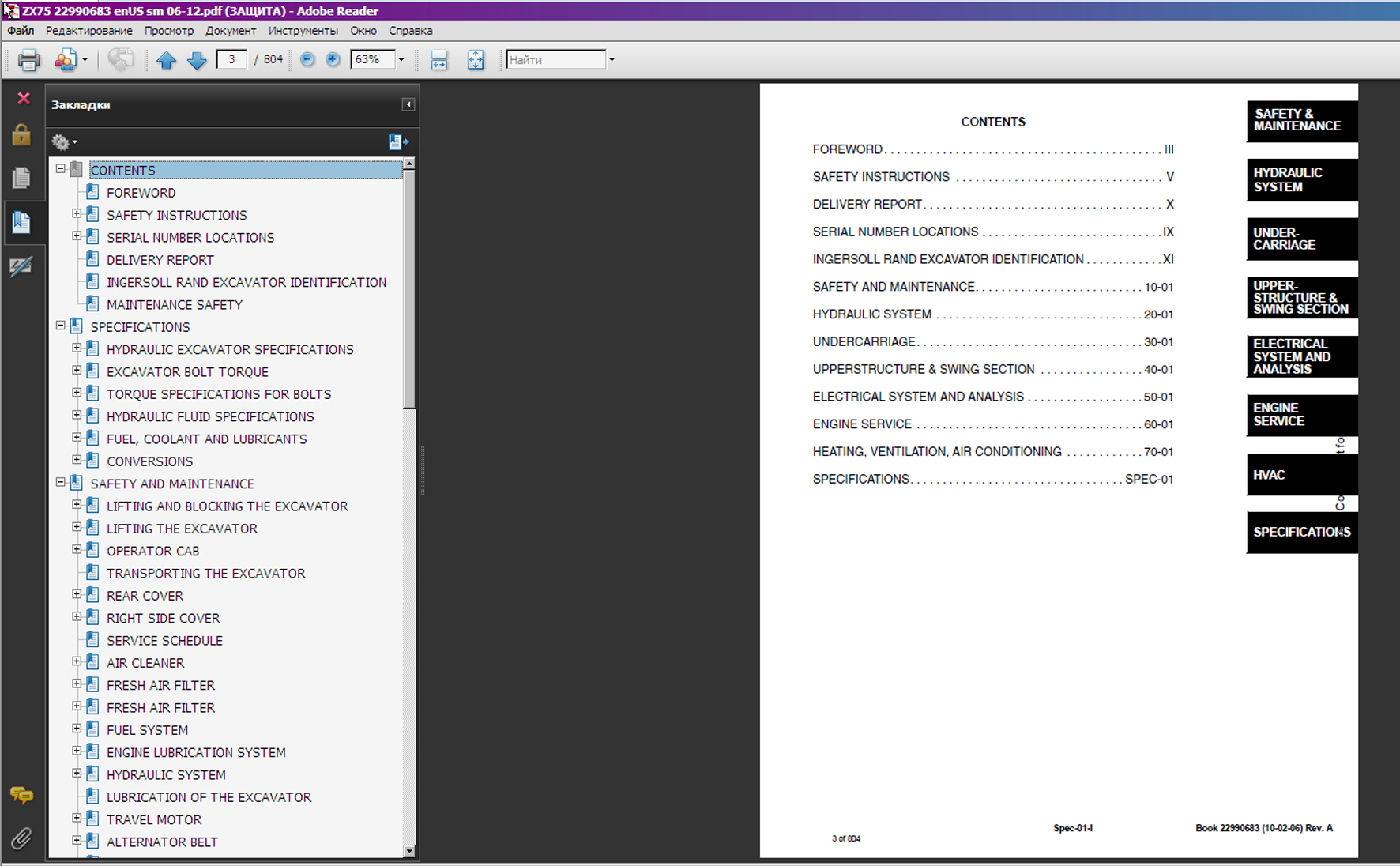This screenshot has width=1400, height=866.
Task: Open the bookmark options gear dropdown
Action: point(63,142)
